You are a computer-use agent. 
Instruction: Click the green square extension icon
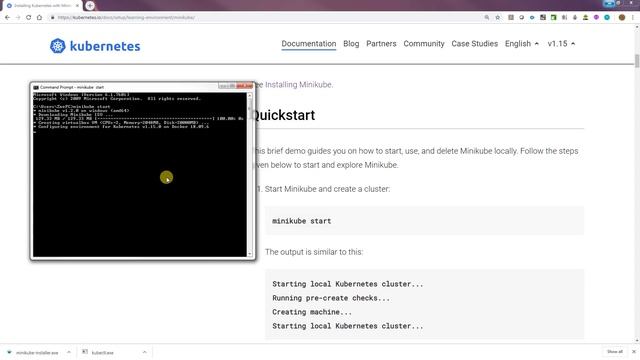(553, 18)
